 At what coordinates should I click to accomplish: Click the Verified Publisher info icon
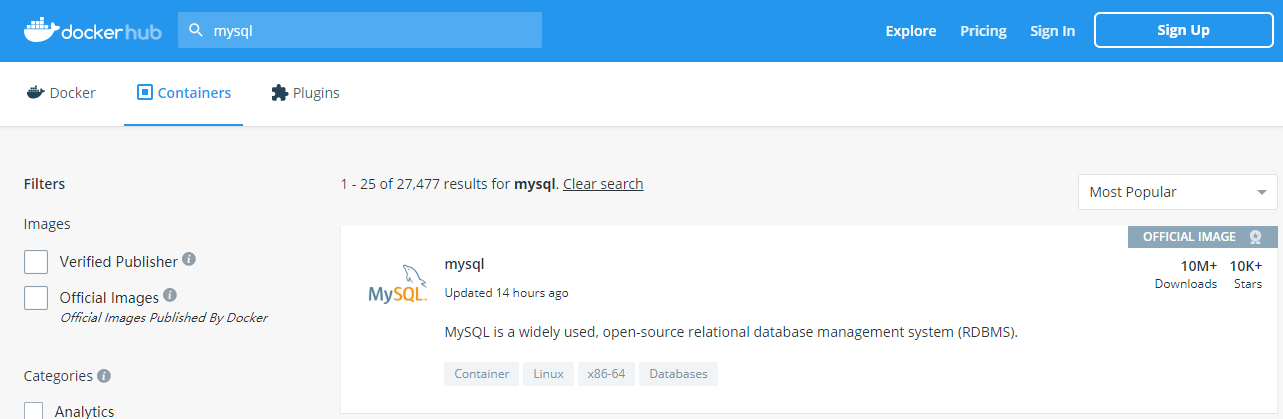click(x=189, y=259)
